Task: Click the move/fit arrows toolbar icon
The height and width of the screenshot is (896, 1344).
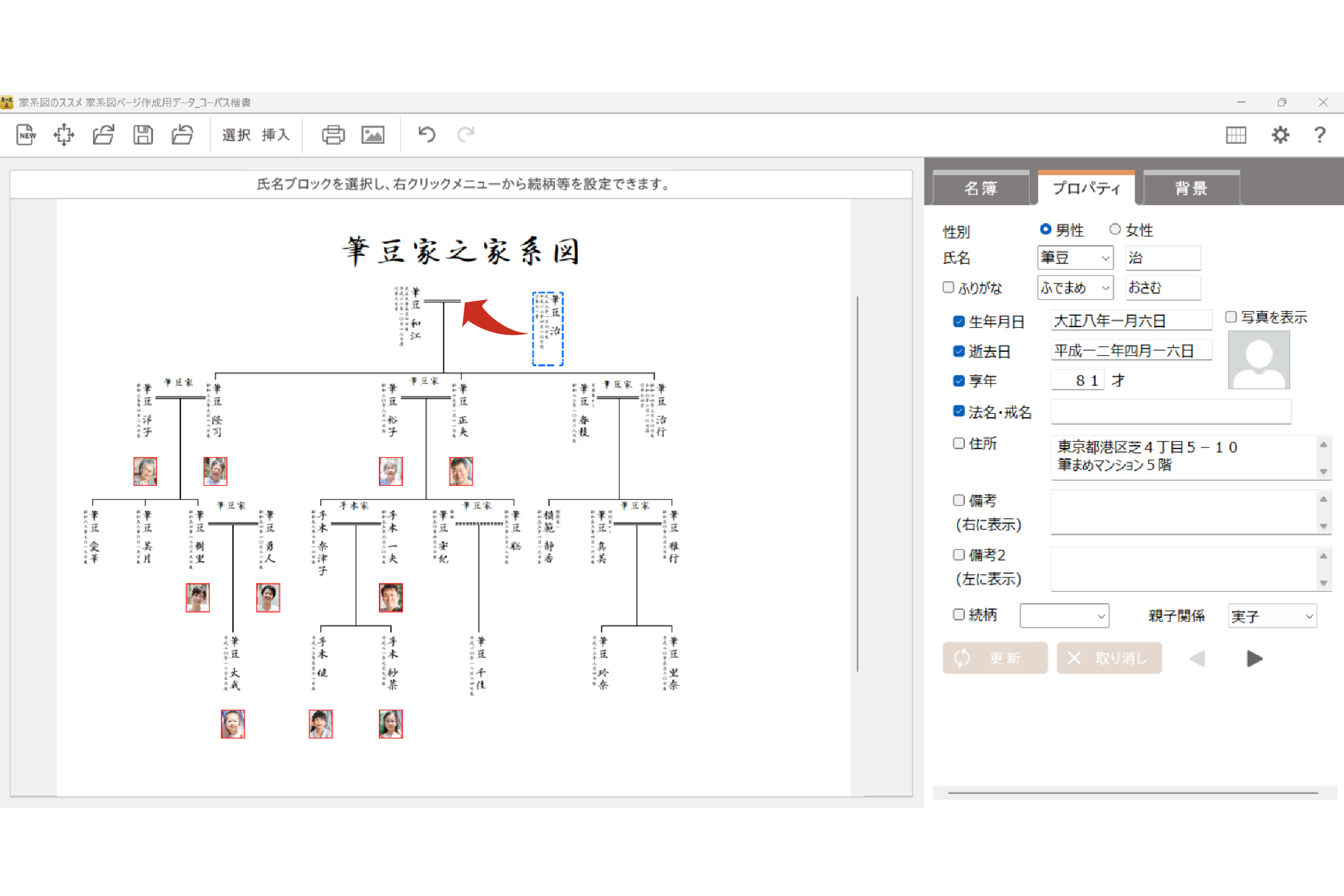Action: [x=64, y=135]
